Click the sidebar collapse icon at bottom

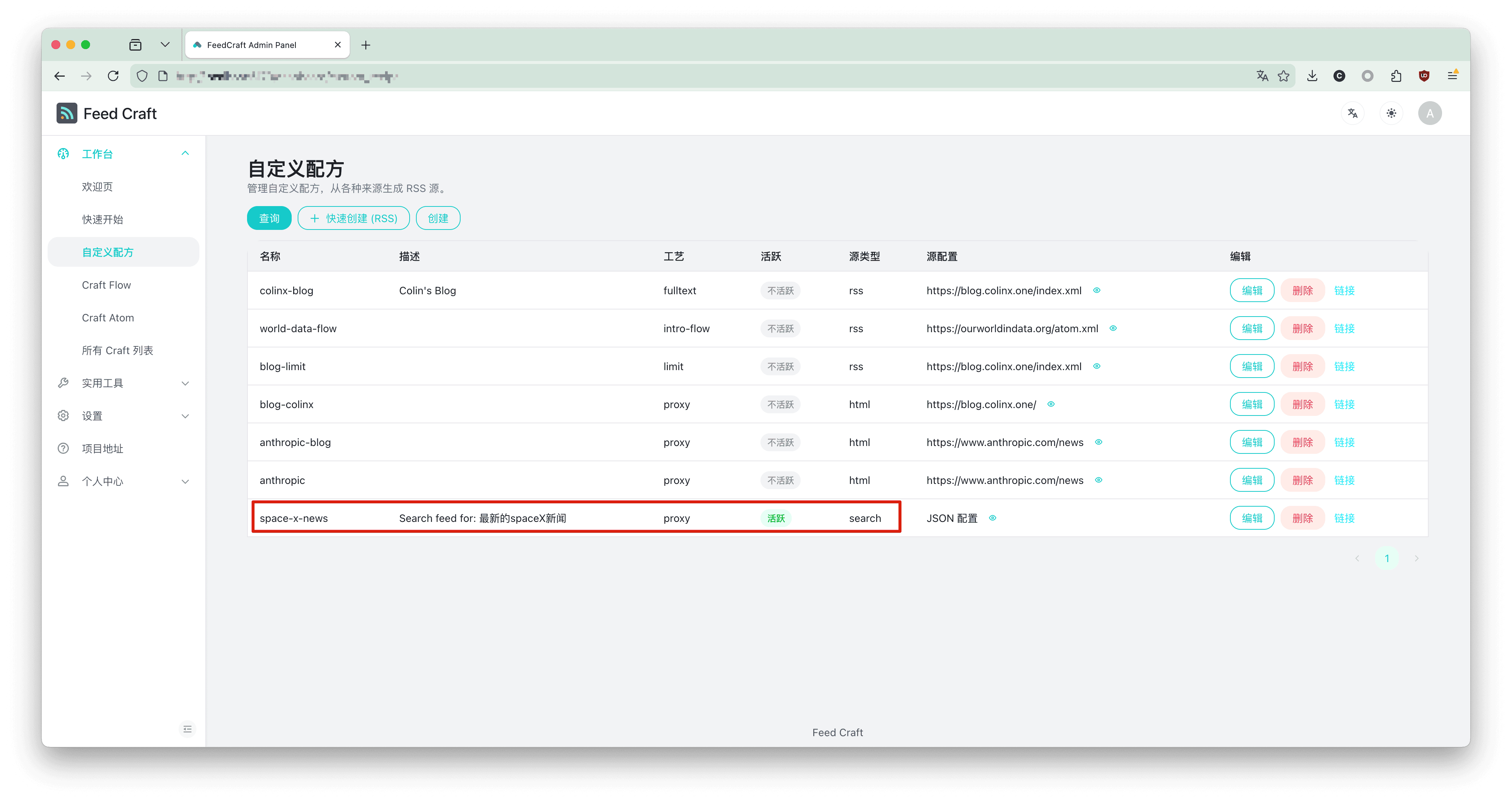pos(187,729)
